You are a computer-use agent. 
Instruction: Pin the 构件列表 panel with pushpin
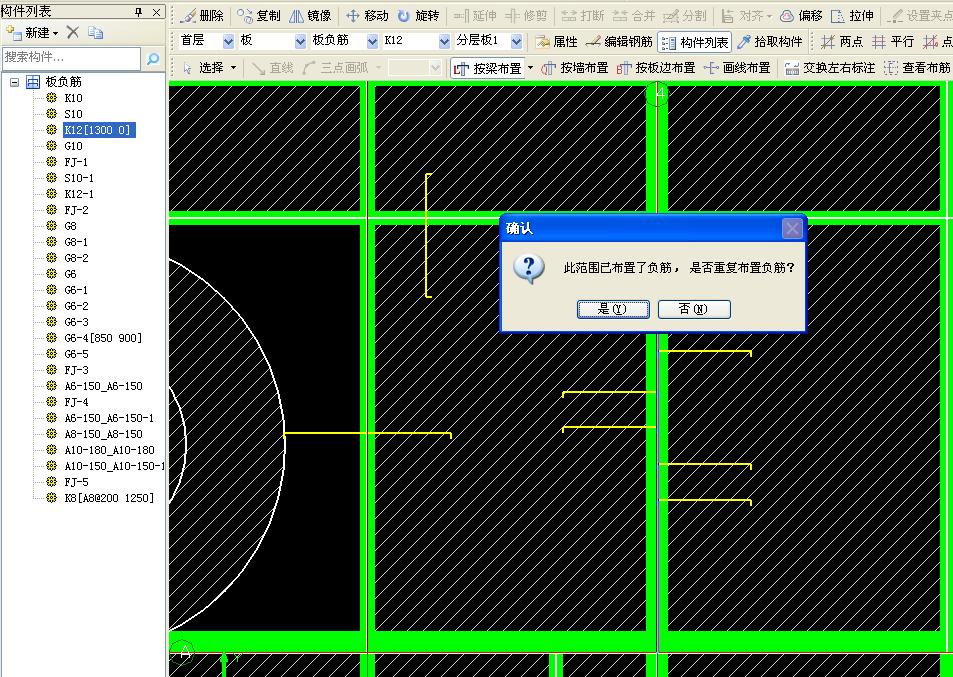(139, 11)
